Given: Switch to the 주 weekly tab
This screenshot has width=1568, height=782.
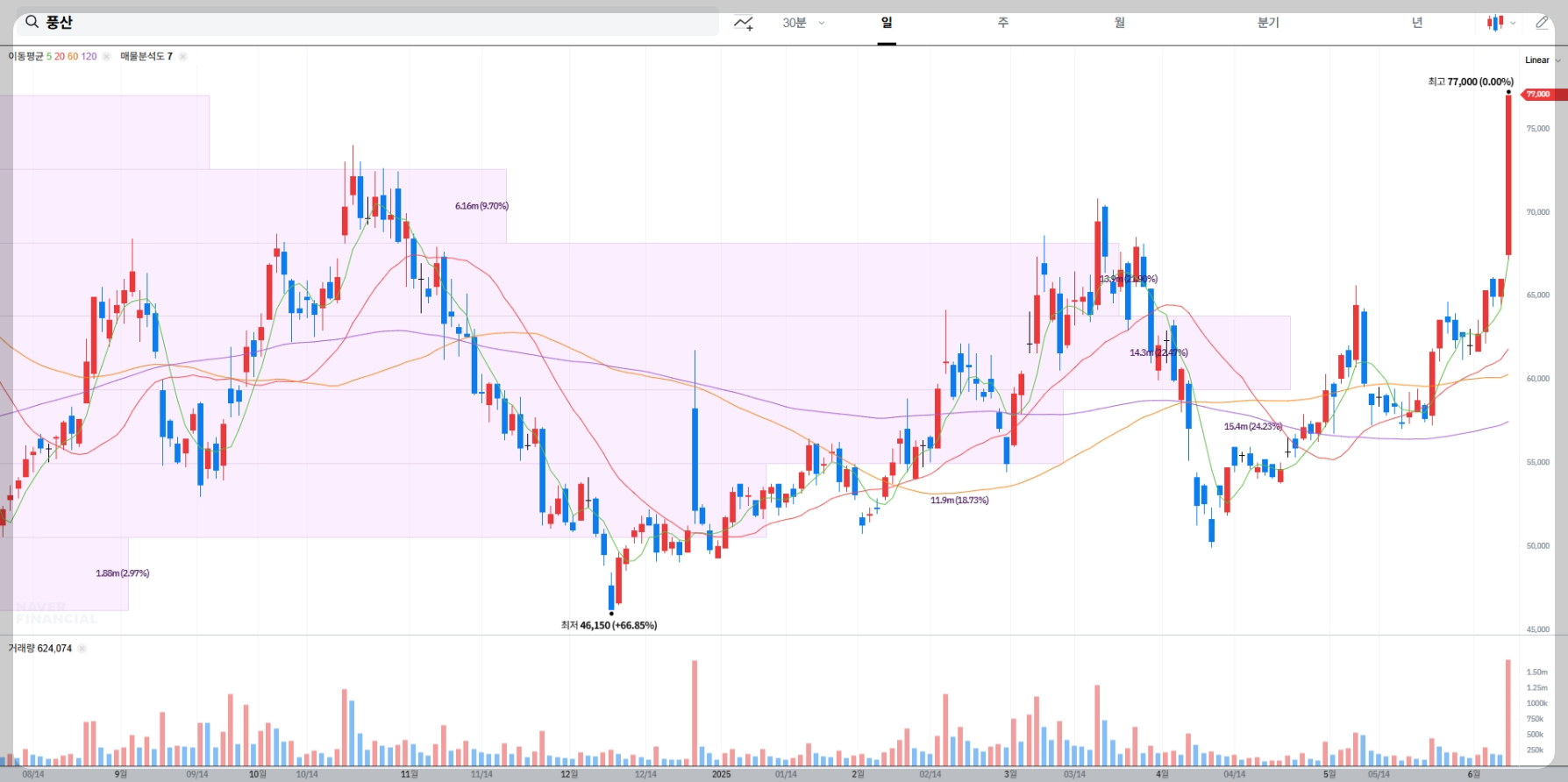Looking at the screenshot, I should tap(1003, 23).
